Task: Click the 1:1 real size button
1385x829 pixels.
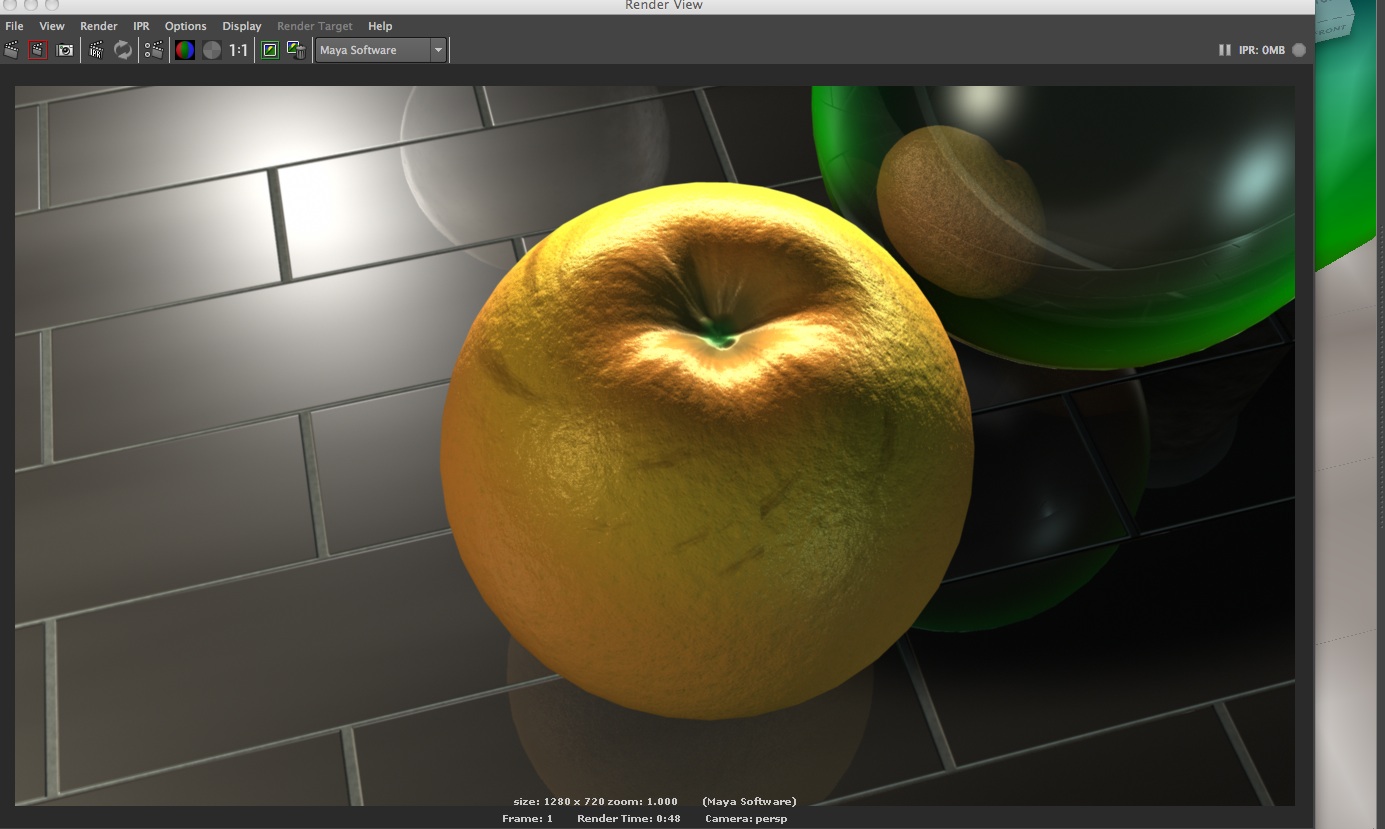Action: 239,50
